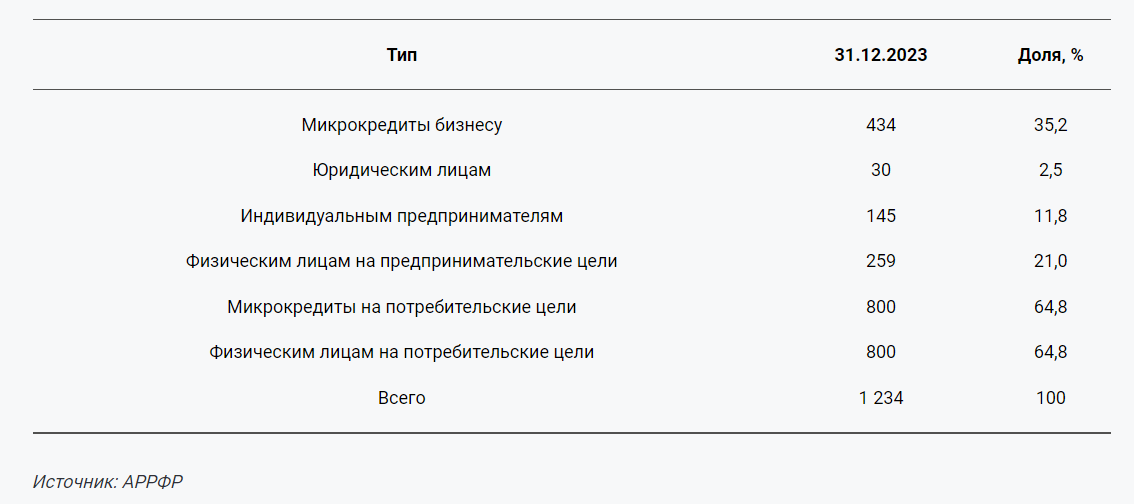The width and height of the screenshot is (1134, 504).
Task: Click the "Доля, %" column header
Action: pos(1050,56)
